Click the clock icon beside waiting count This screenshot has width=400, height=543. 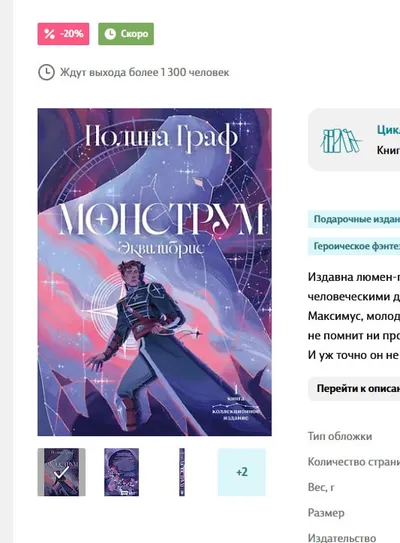pos(46,72)
